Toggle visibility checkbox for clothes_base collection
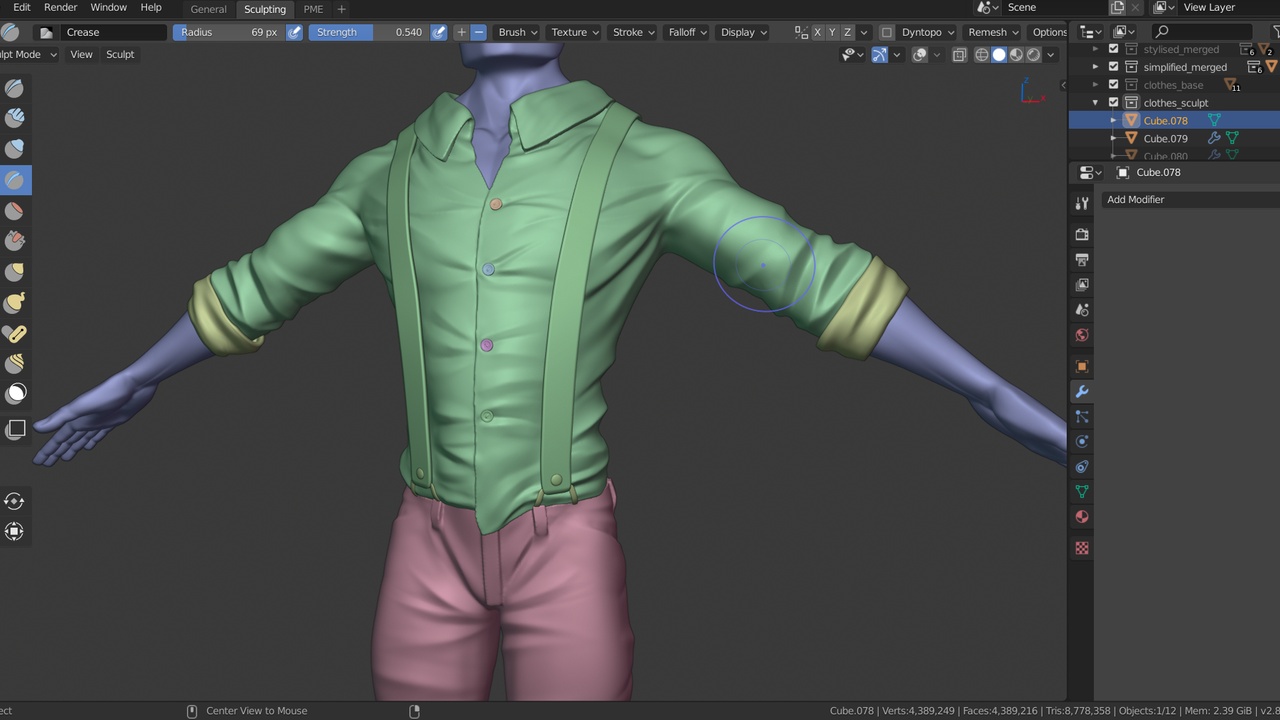1280x720 pixels. (x=1113, y=85)
